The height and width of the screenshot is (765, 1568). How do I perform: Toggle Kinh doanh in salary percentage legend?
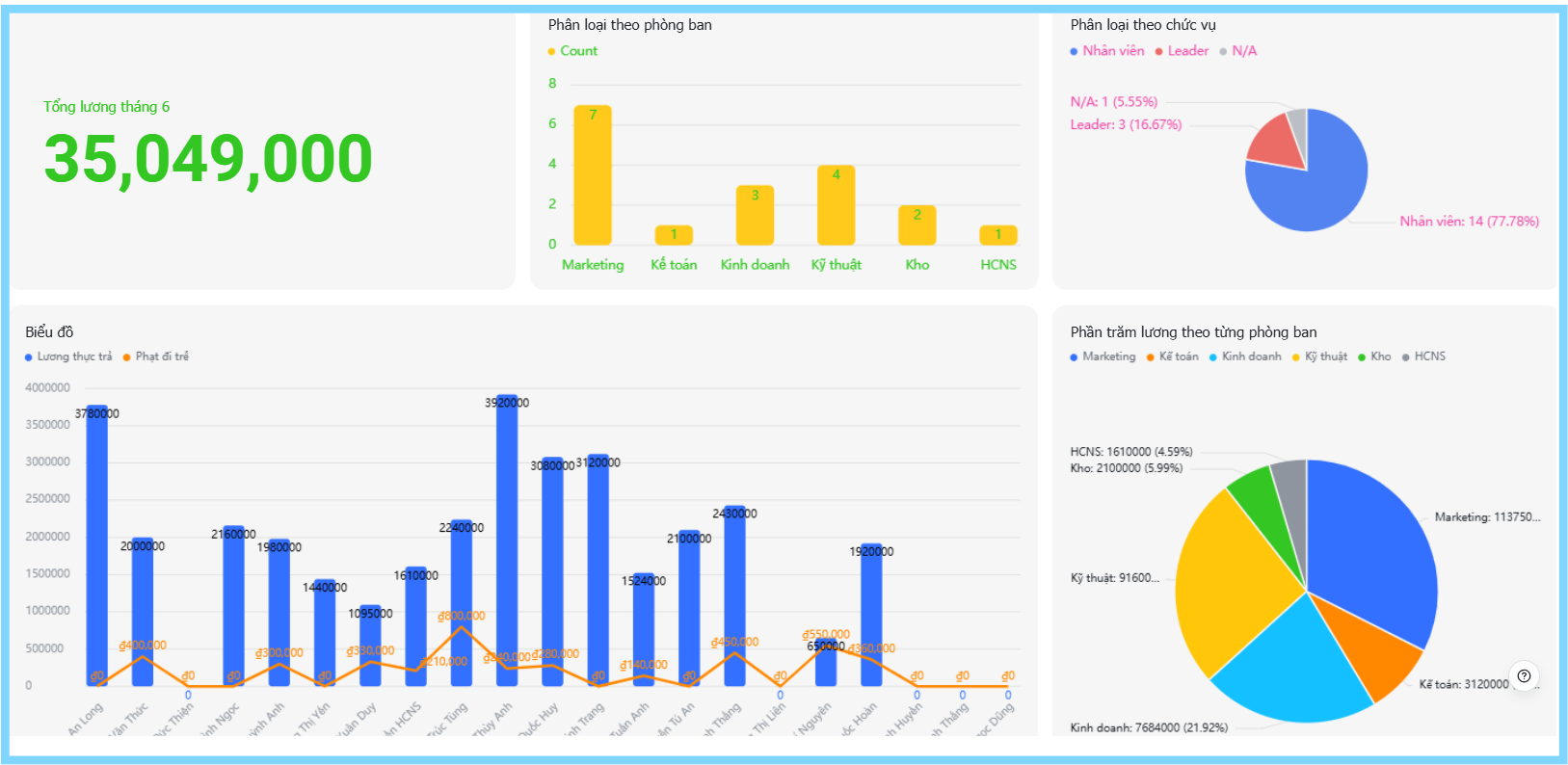coord(1245,356)
